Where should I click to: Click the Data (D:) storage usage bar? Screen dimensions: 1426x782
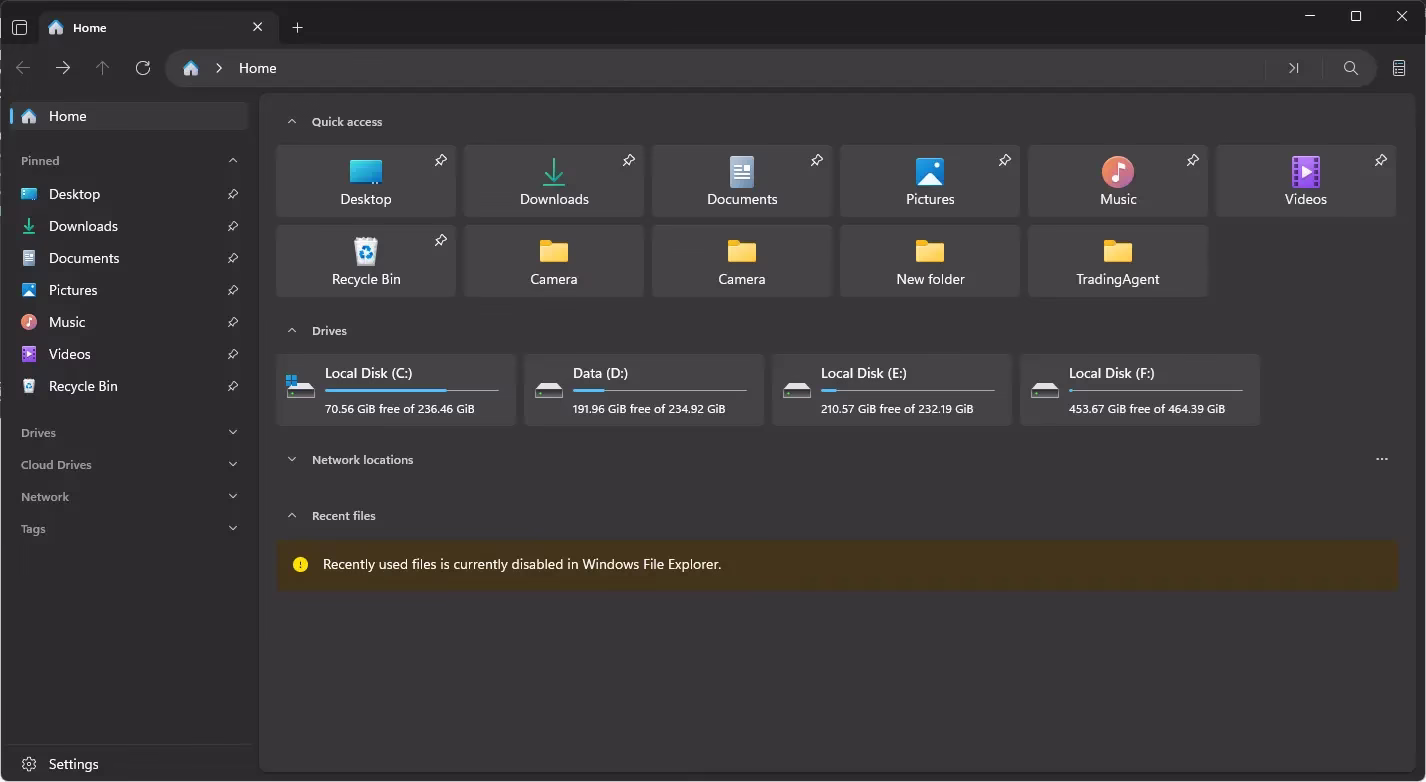659,390
